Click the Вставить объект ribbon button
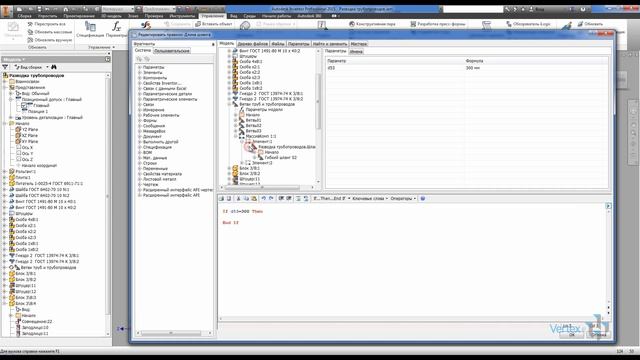The width and height of the screenshot is (640, 360). [x=214, y=24]
